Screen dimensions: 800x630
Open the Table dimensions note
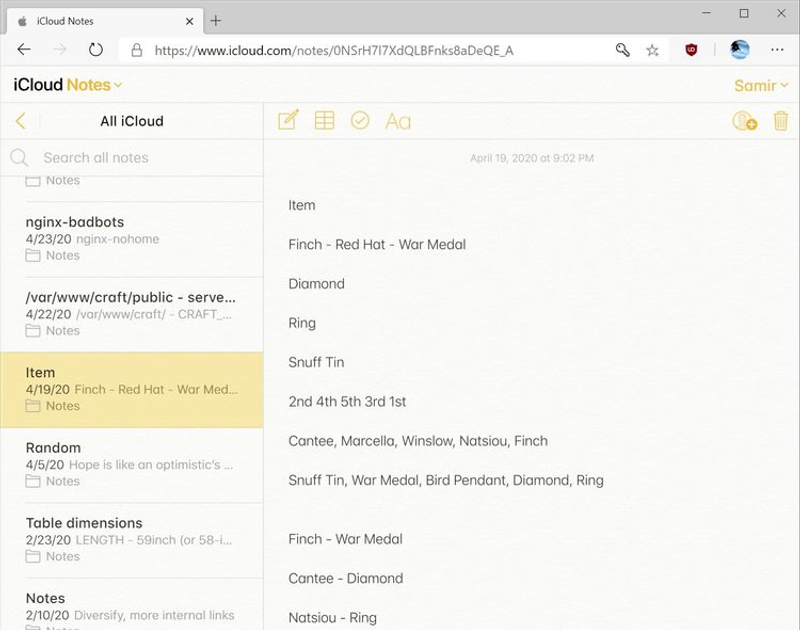132,540
